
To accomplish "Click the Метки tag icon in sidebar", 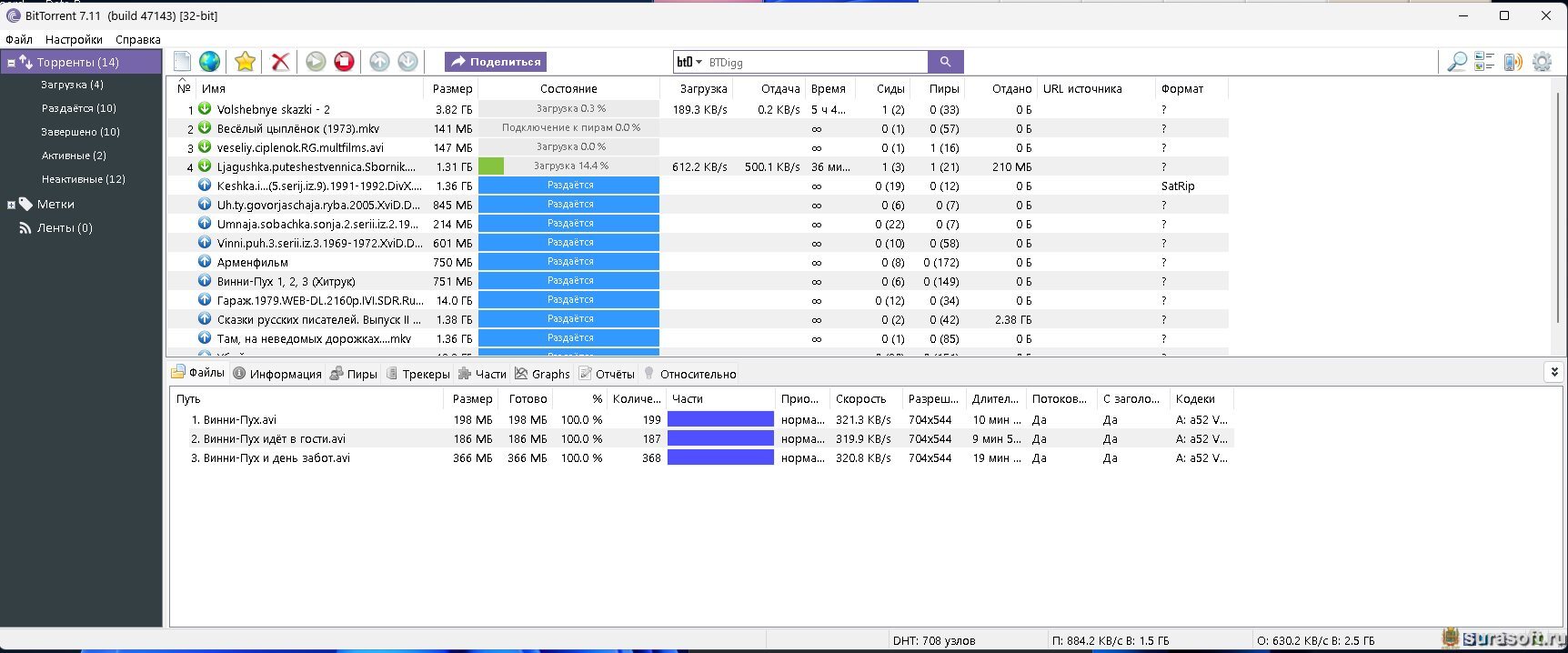I will (x=25, y=205).
